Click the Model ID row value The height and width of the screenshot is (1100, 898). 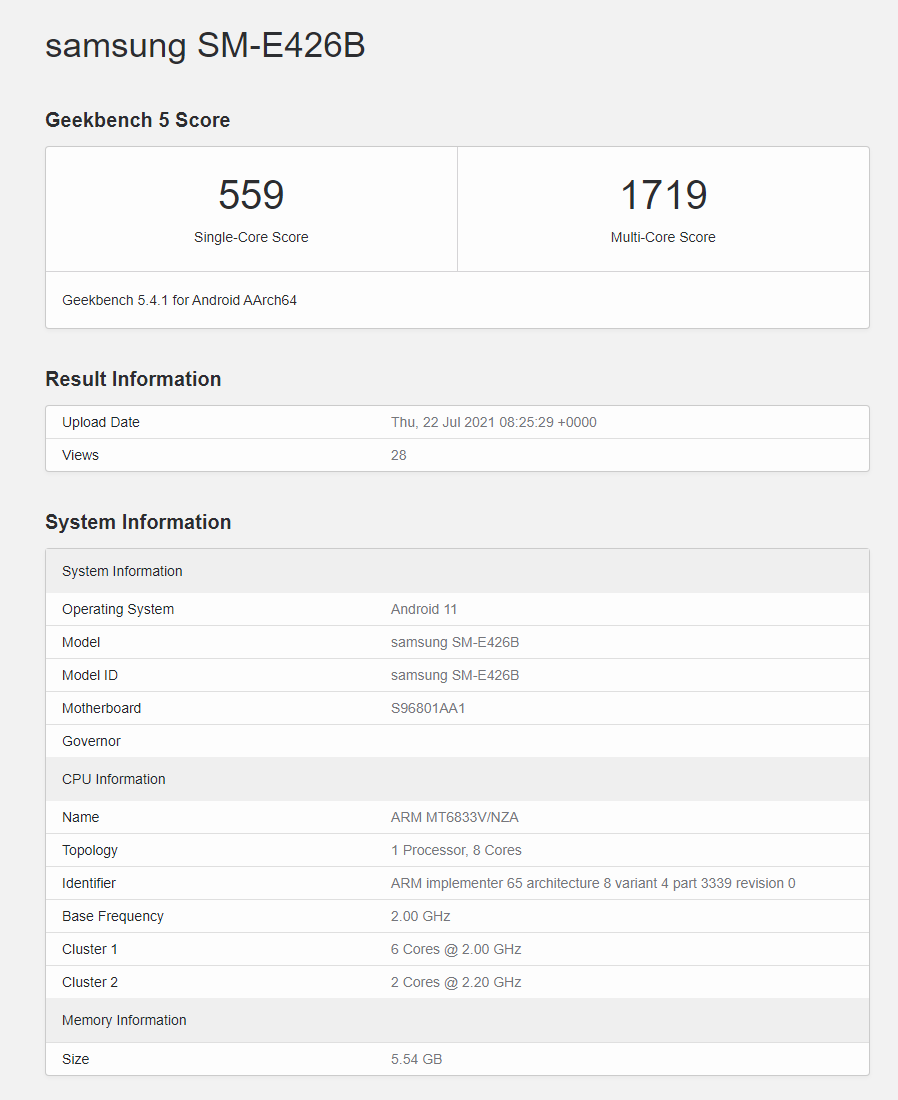pos(455,675)
